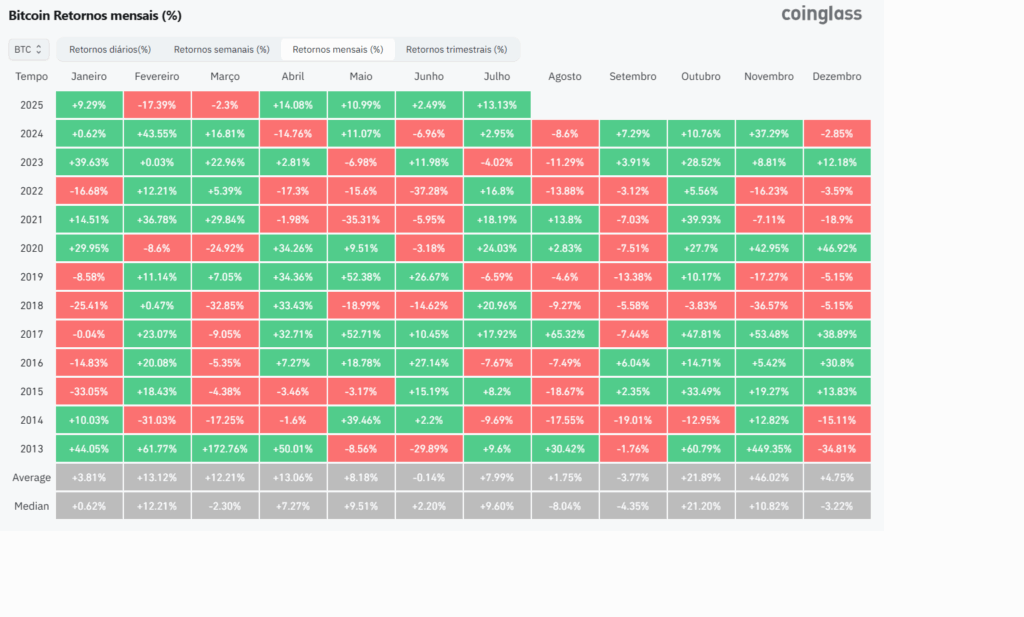Viewport: 1024px width, 617px height.
Task: Select the 2013 Novembro +449.35% cell
Action: 769,449
